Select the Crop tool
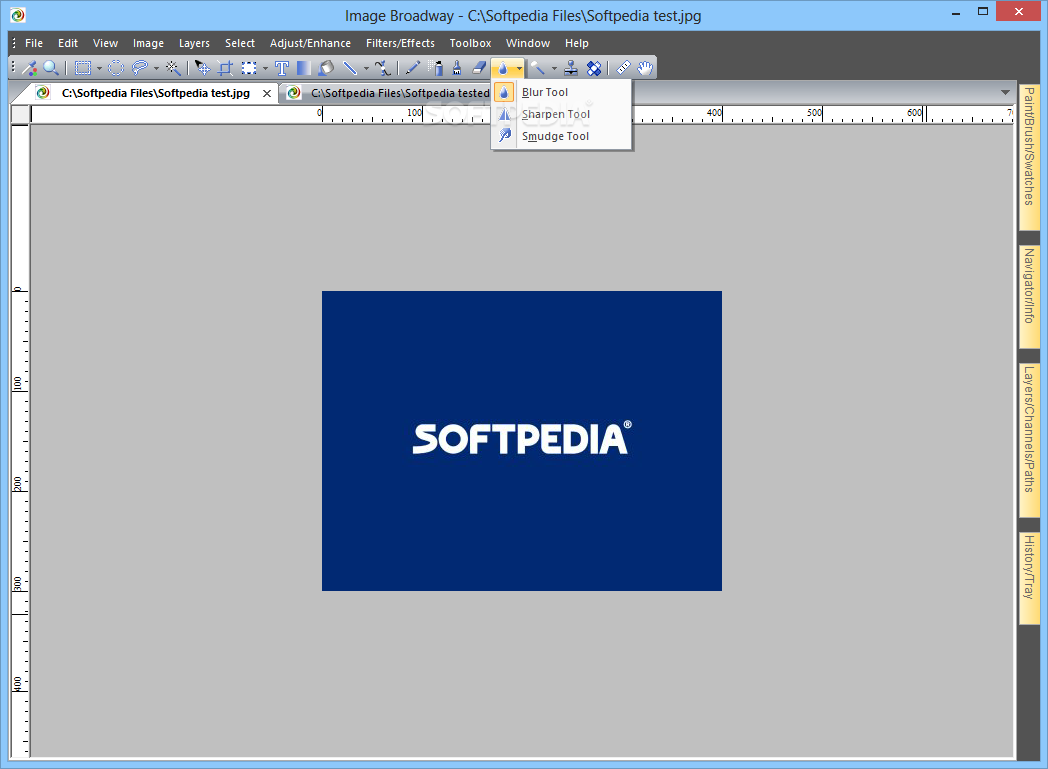Image resolution: width=1048 pixels, height=769 pixels. [225, 67]
